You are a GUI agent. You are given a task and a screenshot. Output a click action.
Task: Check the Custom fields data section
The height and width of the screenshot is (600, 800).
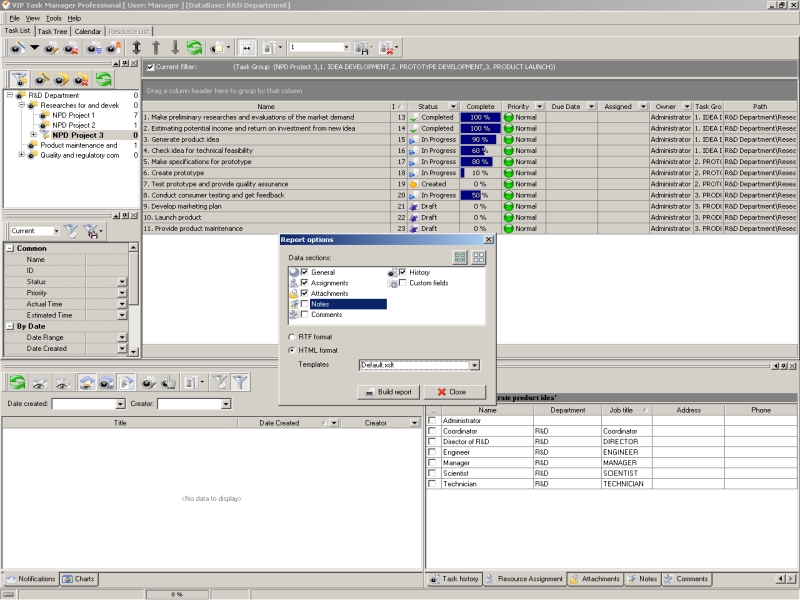tap(403, 283)
